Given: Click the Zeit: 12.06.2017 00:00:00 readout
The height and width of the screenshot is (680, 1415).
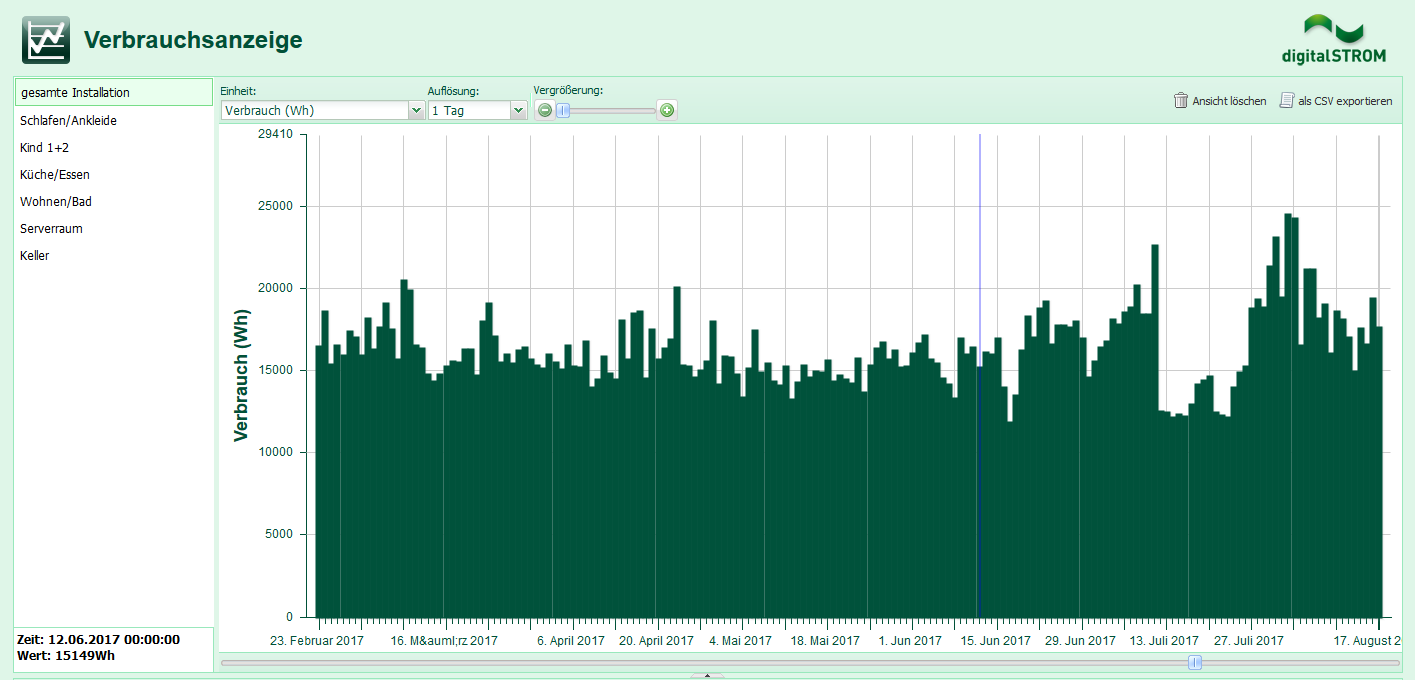Looking at the screenshot, I should (98, 639).
